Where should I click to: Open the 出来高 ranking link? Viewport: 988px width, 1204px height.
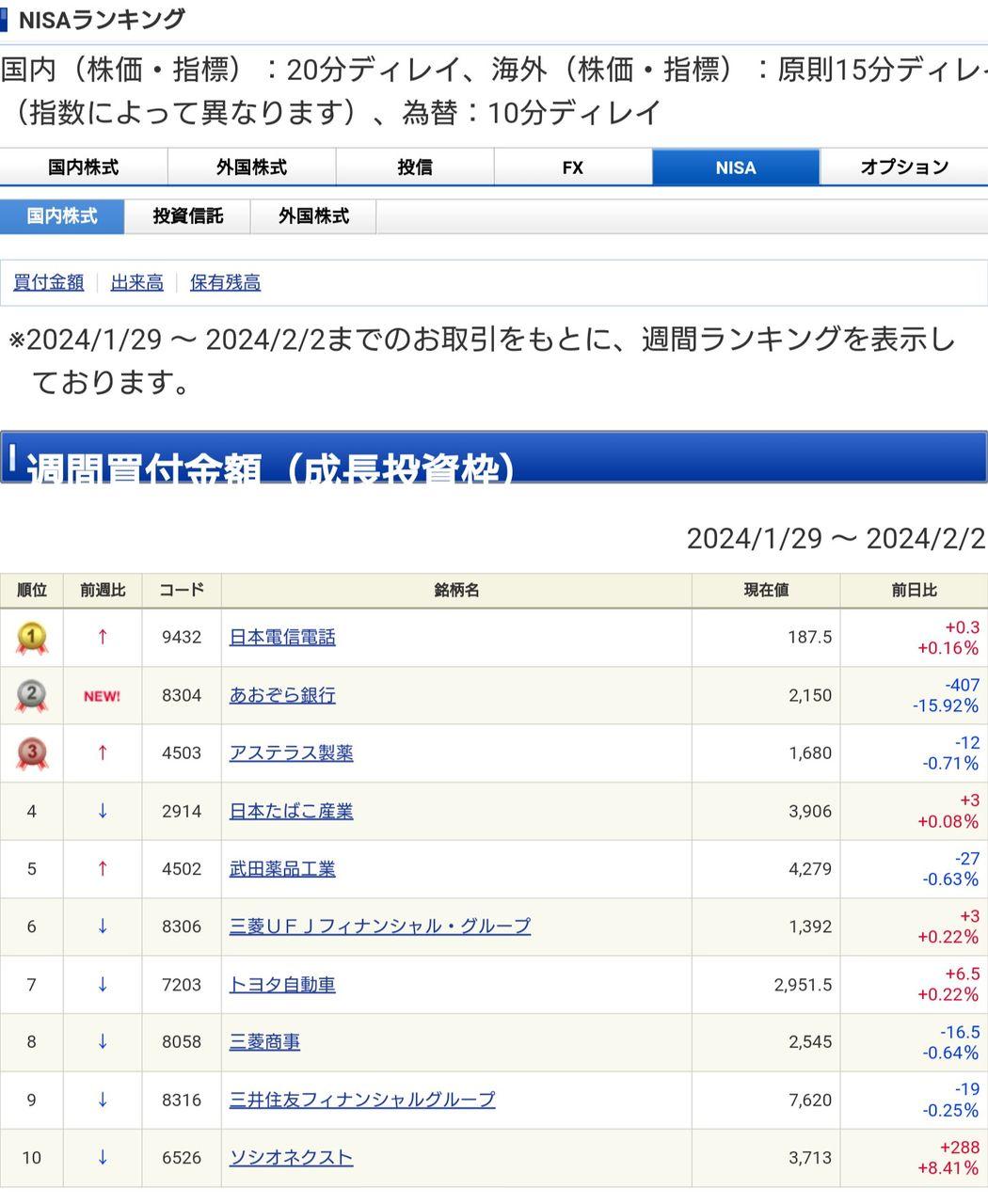click(136, 282)
